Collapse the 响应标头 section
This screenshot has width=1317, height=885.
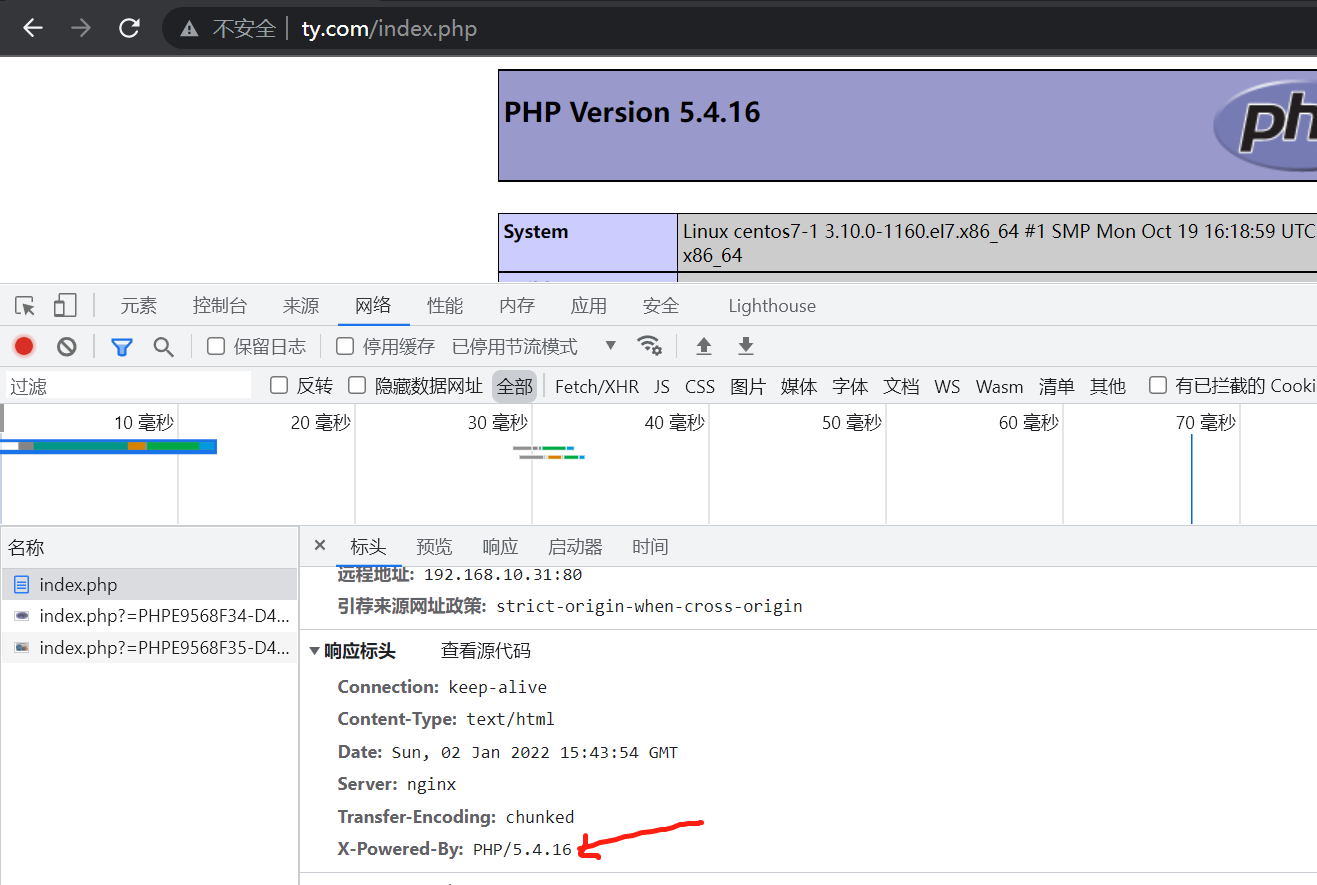point(315,652)
